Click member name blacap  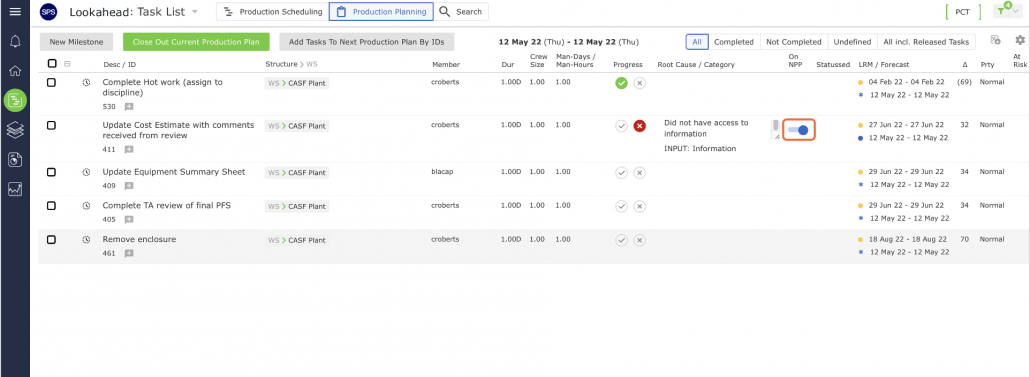coord(442,171)
